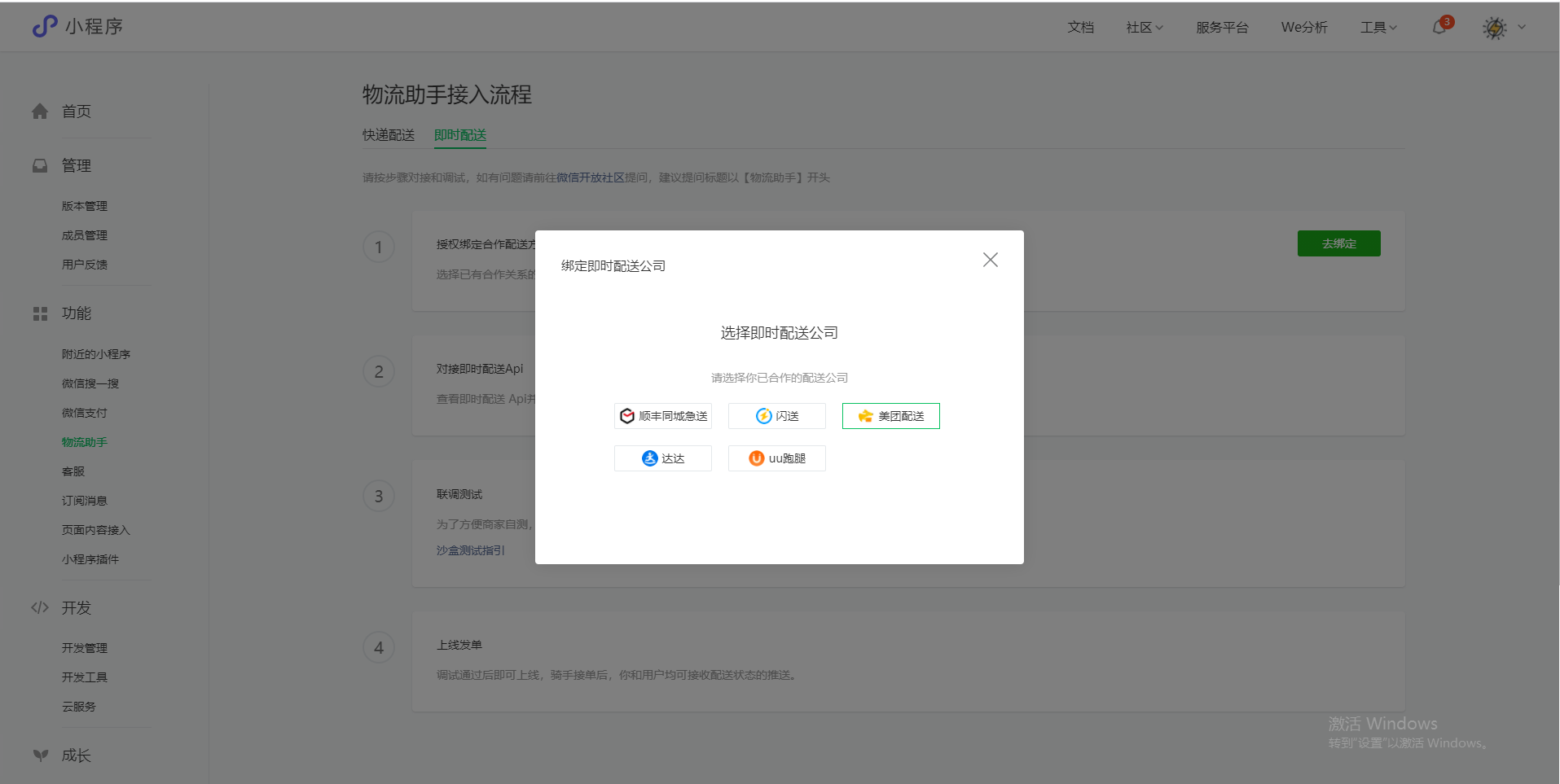This screenshot has height=784, width=1560.
Task: Select uu跑腿 delivery company option
Action: point(777,458)
